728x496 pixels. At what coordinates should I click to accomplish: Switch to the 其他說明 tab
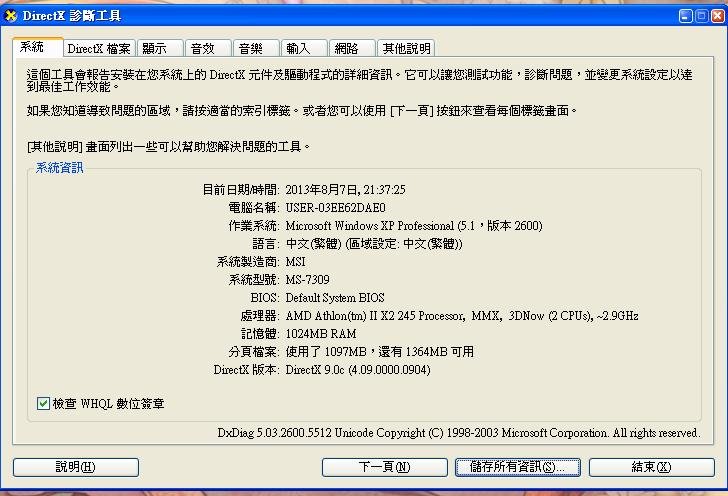tap(406, 48)
